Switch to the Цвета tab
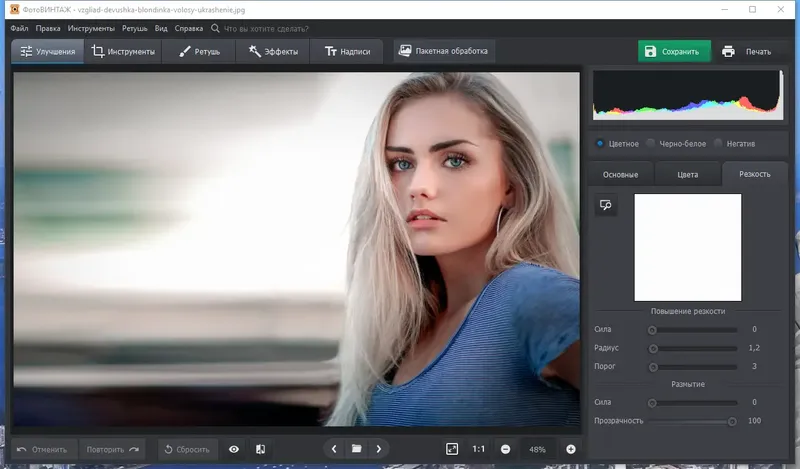 tap(687, 174)
